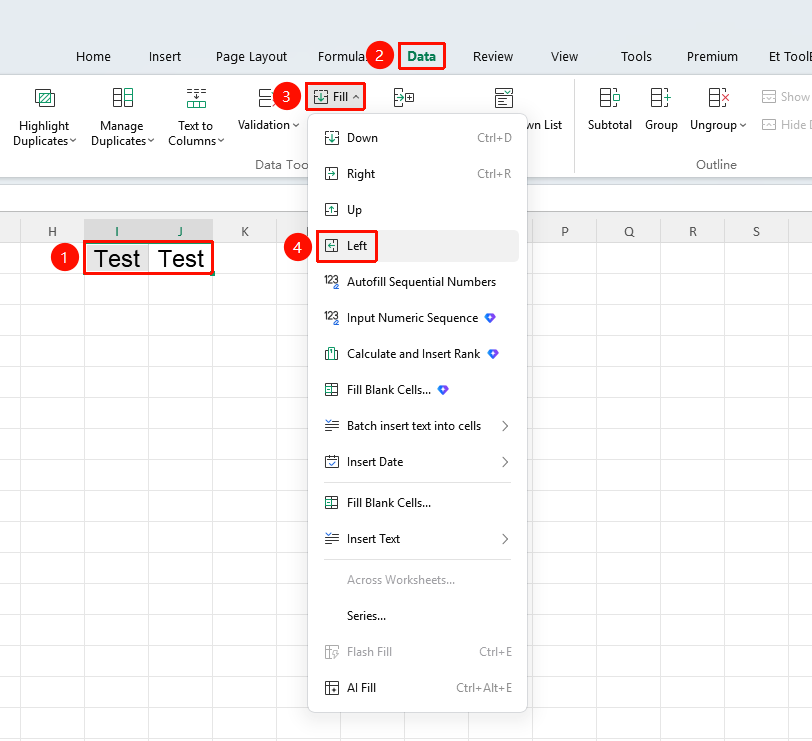Image resolution: width=812 pixels, height=741 pixels.
Task: Click the Manage Duplicates icon
Action: [123, 97]
